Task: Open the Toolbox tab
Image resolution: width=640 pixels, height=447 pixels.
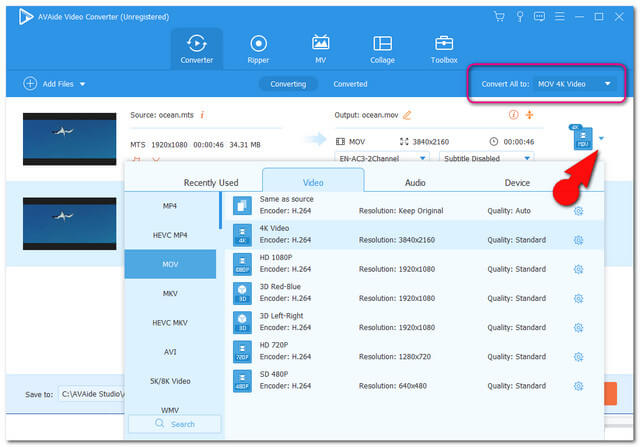Action: pyautogui.click(x=444, y=49)
